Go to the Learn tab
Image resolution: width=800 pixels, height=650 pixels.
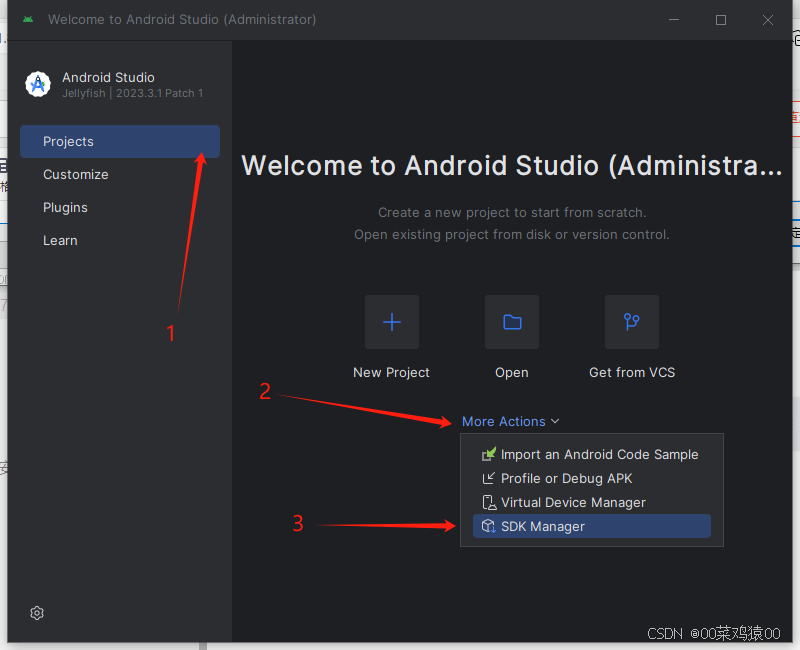point(120,240)
